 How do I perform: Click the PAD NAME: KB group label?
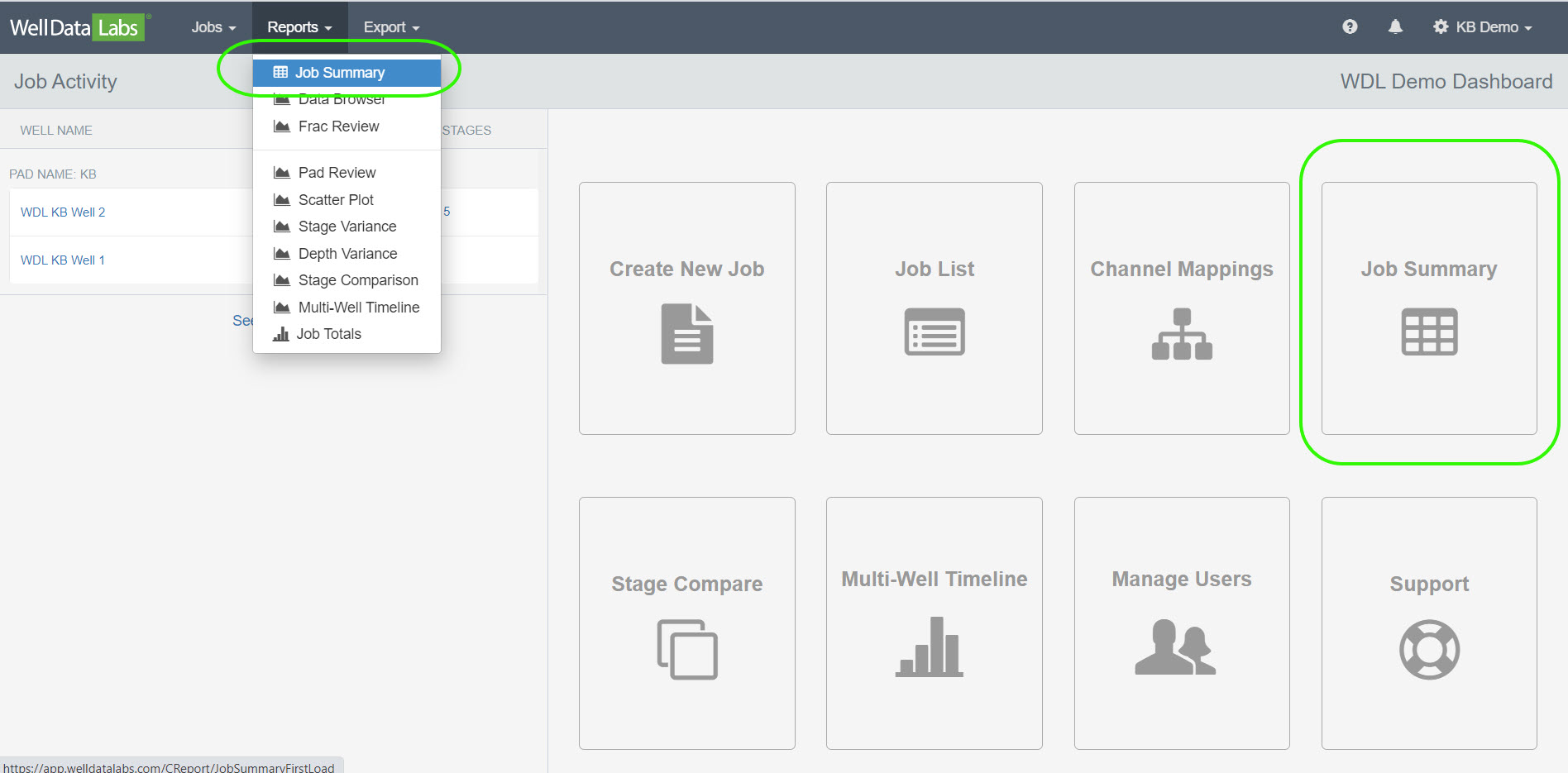(x=53, y=174)
